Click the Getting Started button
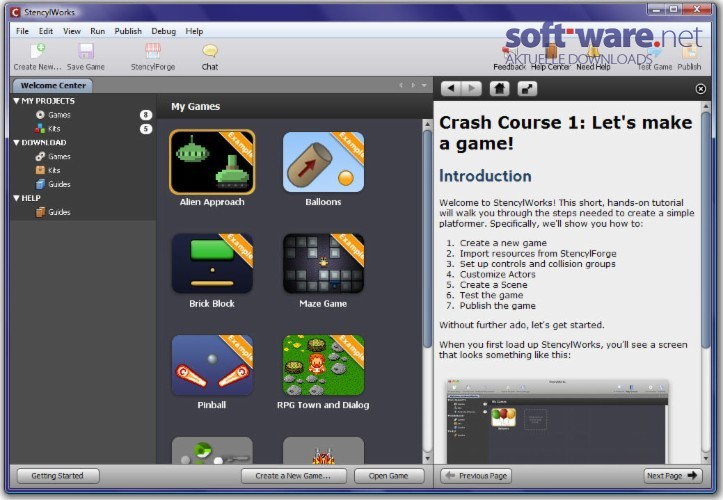Image resolution: width=723 pixels, height=500 pixels. point(58,476)
